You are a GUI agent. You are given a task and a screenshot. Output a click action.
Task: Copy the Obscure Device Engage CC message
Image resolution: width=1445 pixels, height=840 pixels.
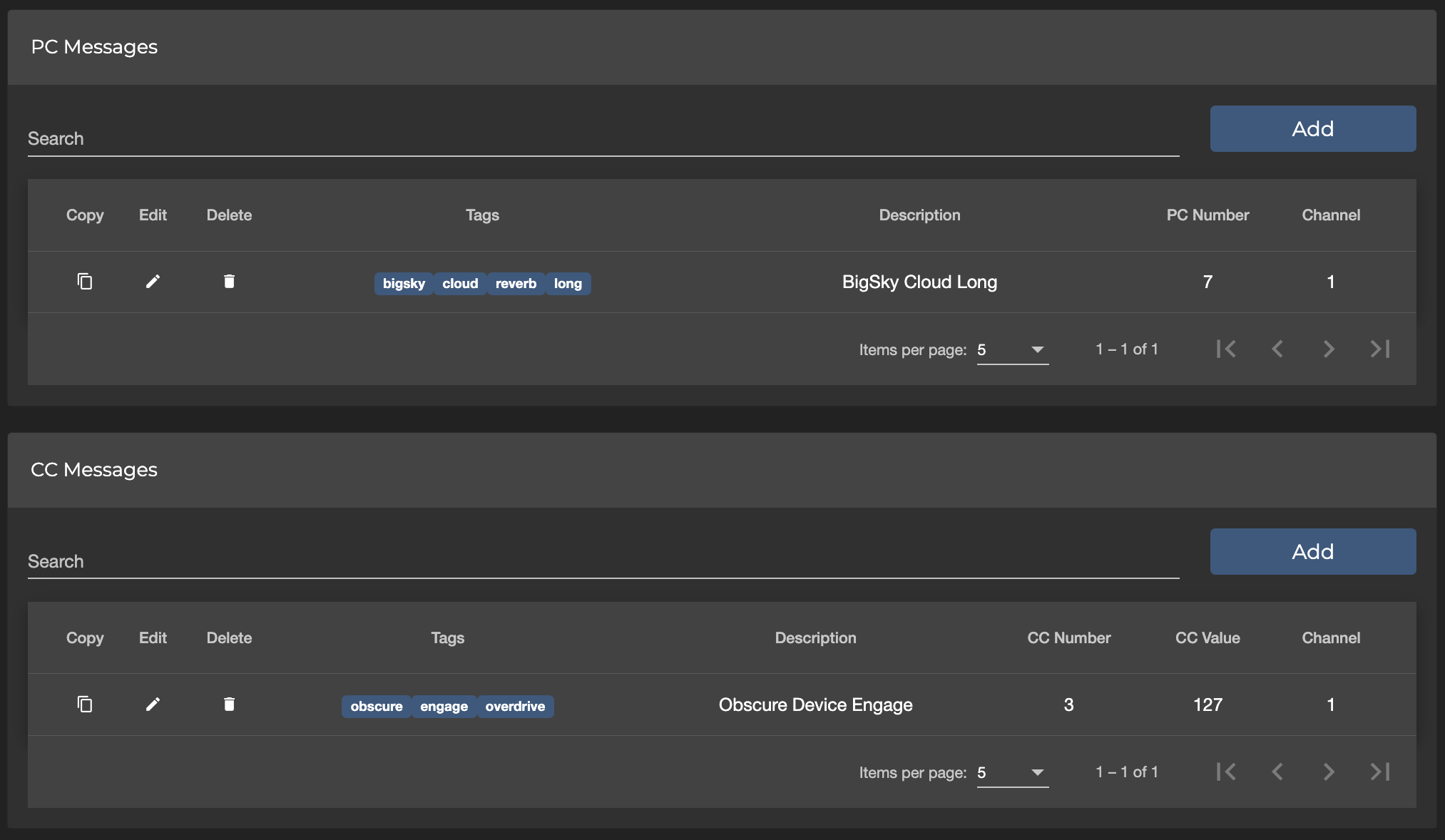click(85, 705)
